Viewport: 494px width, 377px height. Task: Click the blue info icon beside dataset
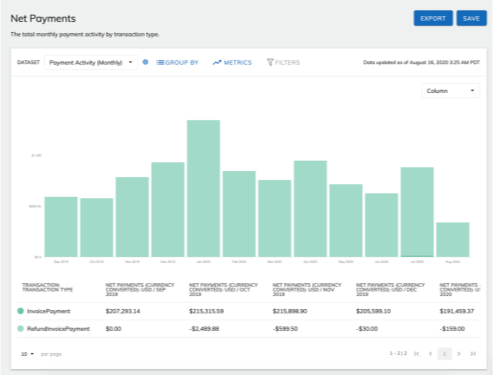145,62
